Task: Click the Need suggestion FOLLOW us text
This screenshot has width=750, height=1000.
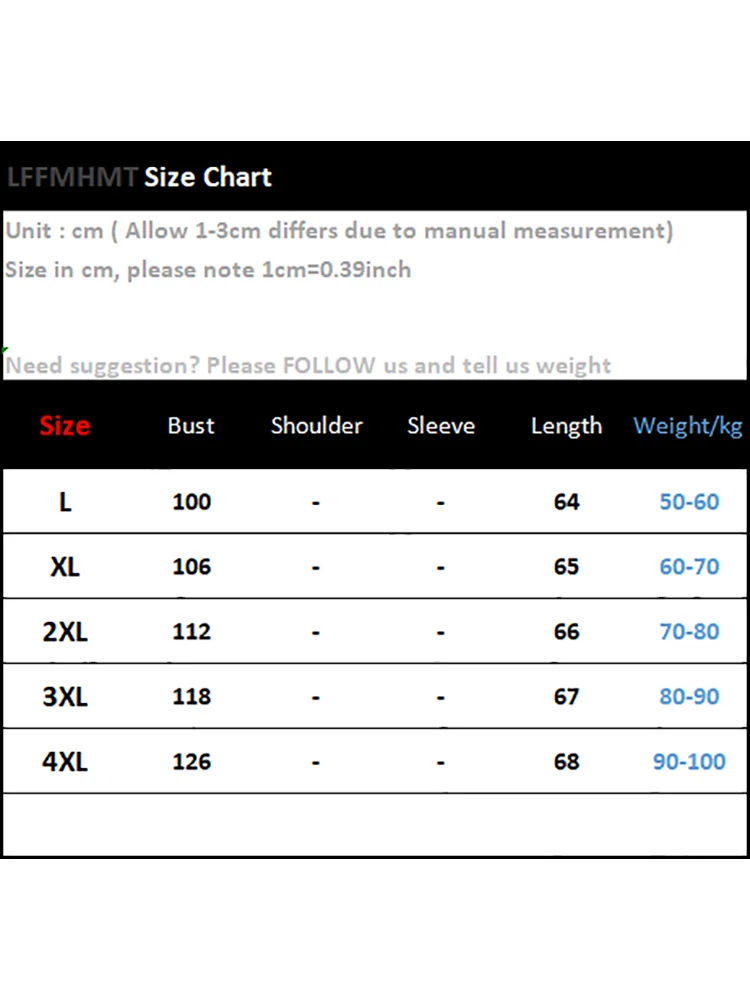Action: click(308, 366)
